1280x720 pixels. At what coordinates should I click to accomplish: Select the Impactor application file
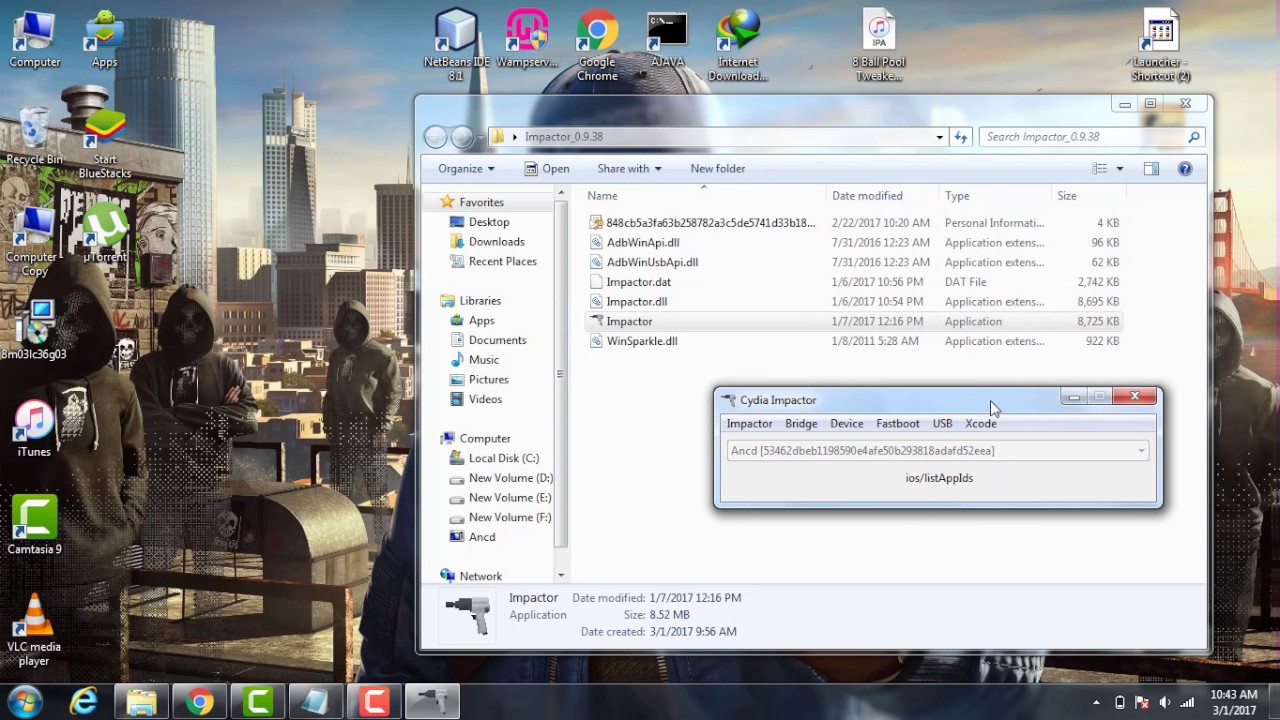tap(854, 321)
